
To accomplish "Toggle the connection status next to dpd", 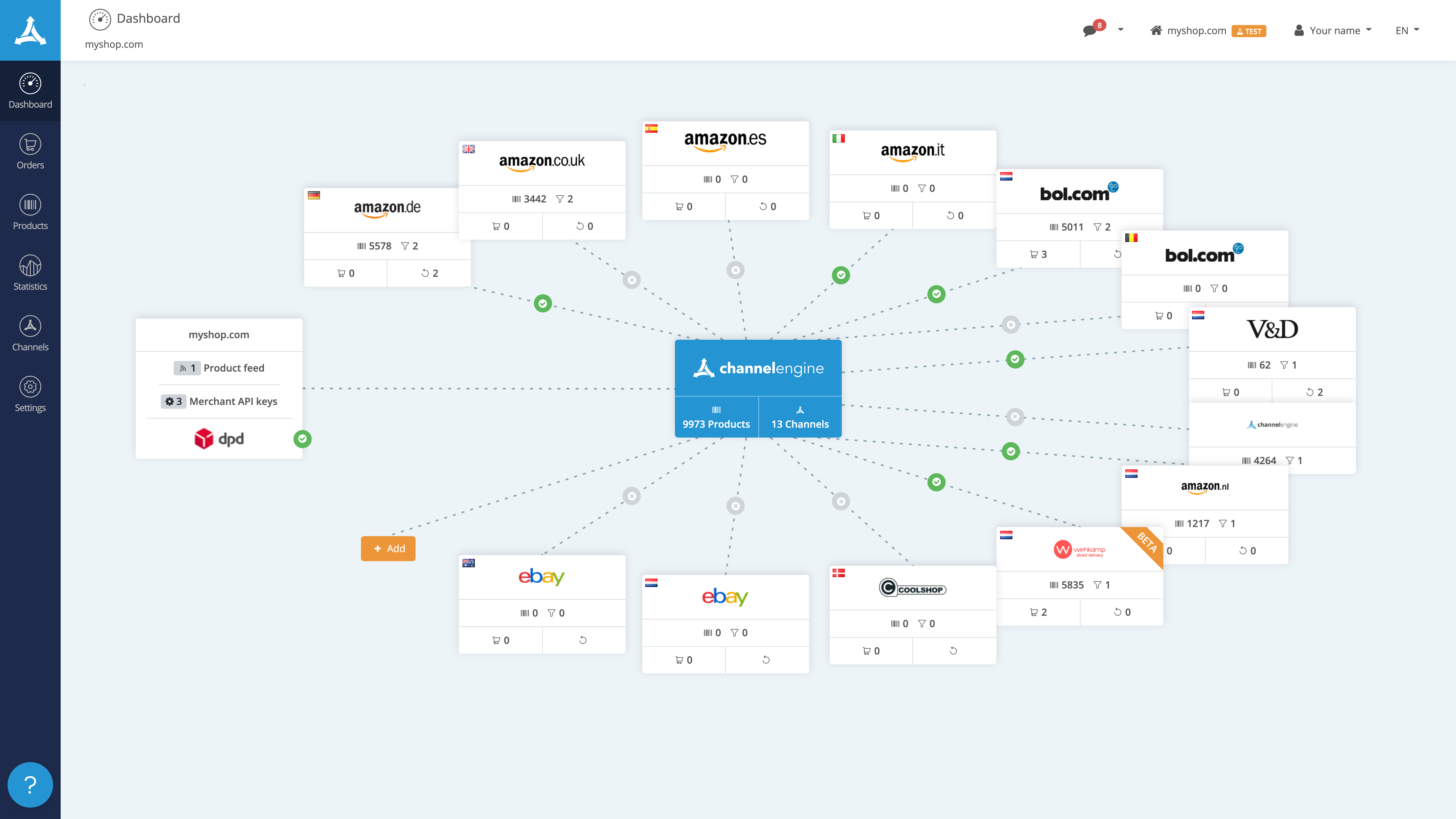I will [302, 439].
